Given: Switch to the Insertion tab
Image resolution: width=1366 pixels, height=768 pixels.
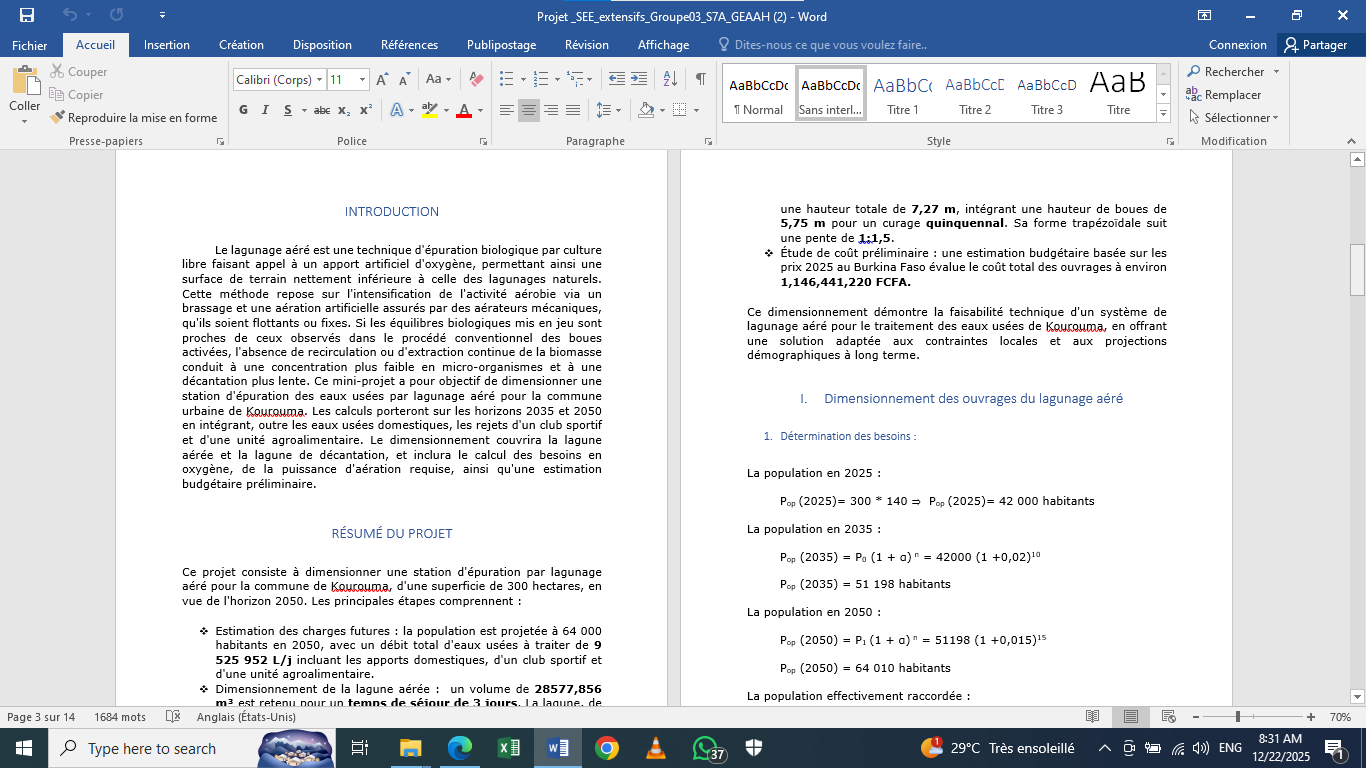Looking at the screenshot, I should [x=166, y=45].
